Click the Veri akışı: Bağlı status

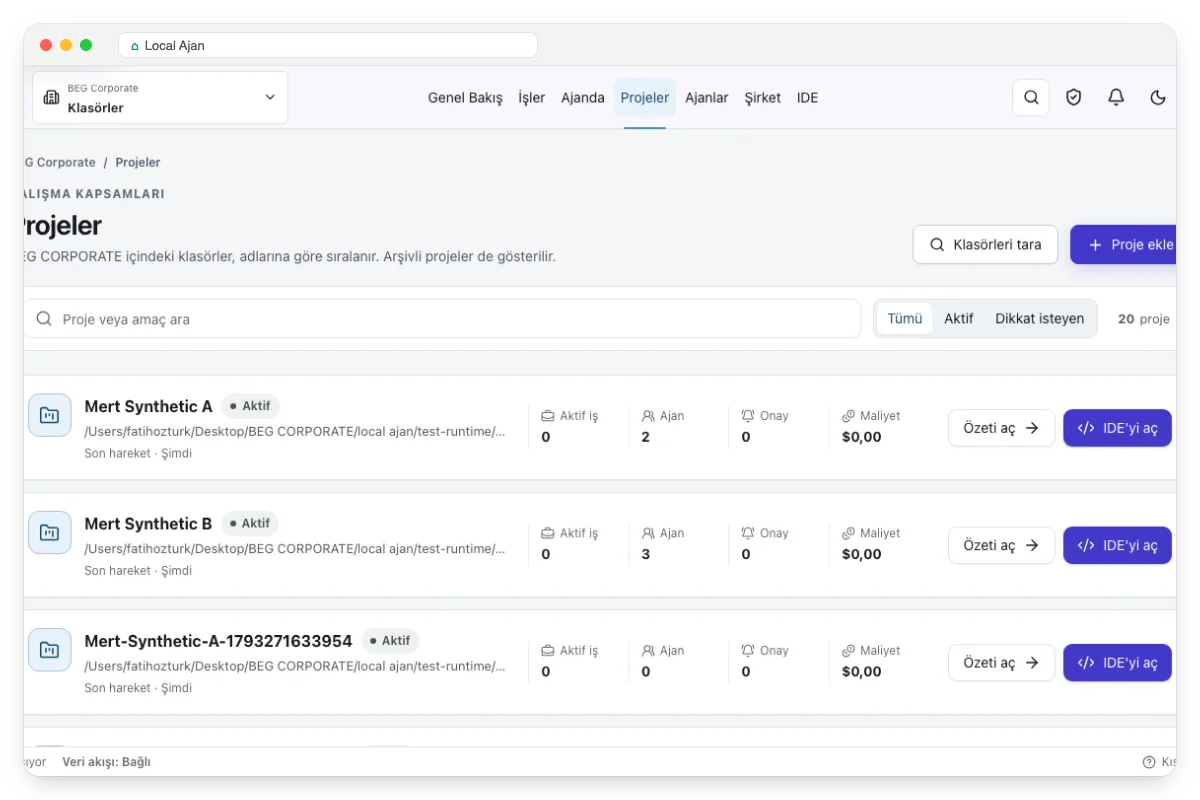click(x=106, y=762)
